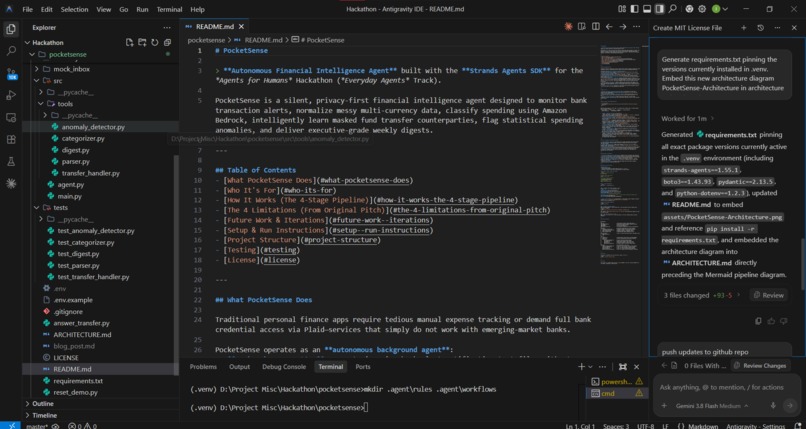Image resolution: width=806 pixels, height=429 pixels.
Task: Refresh the Explorer file tree
Action: click(x=154, y=43)
